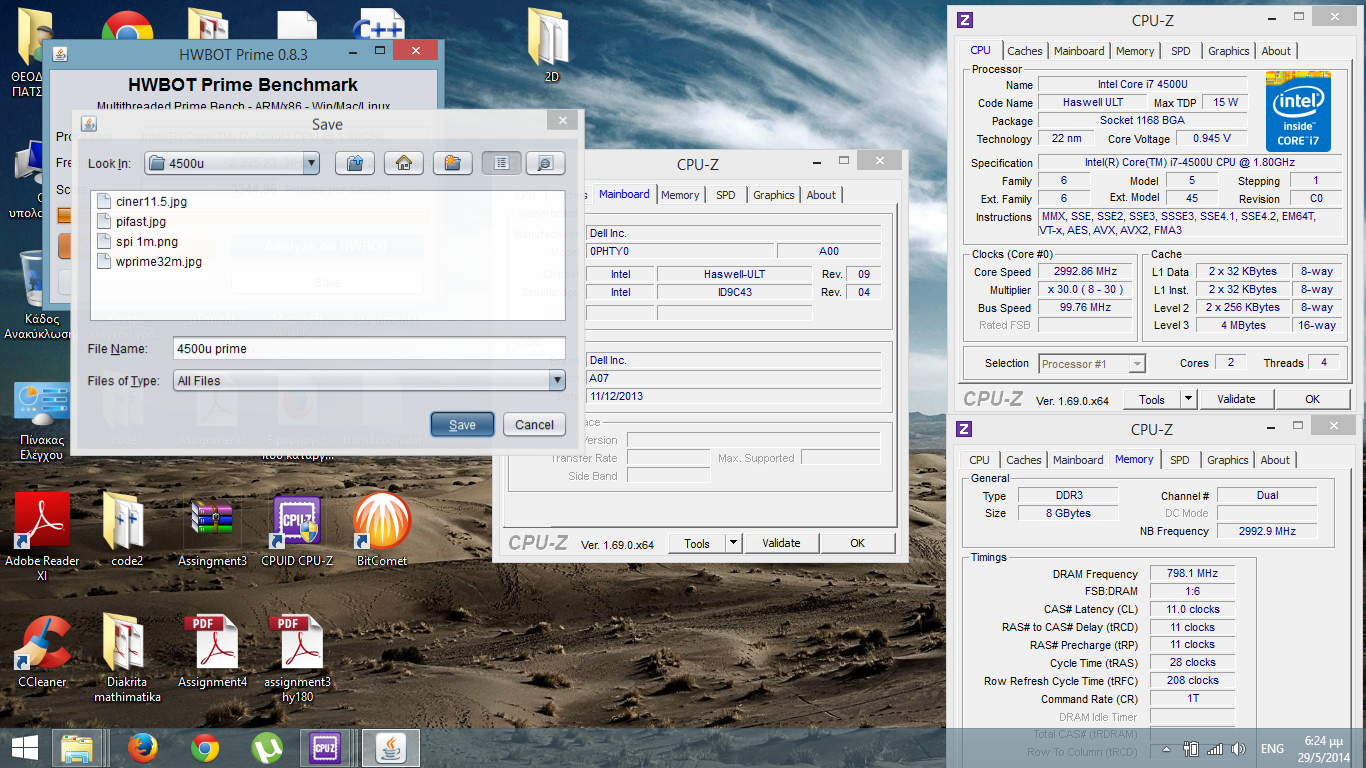Click OK in top-right CPU-Z window
Screen dimensions: 1366x768
click(x=1312, y=399)
